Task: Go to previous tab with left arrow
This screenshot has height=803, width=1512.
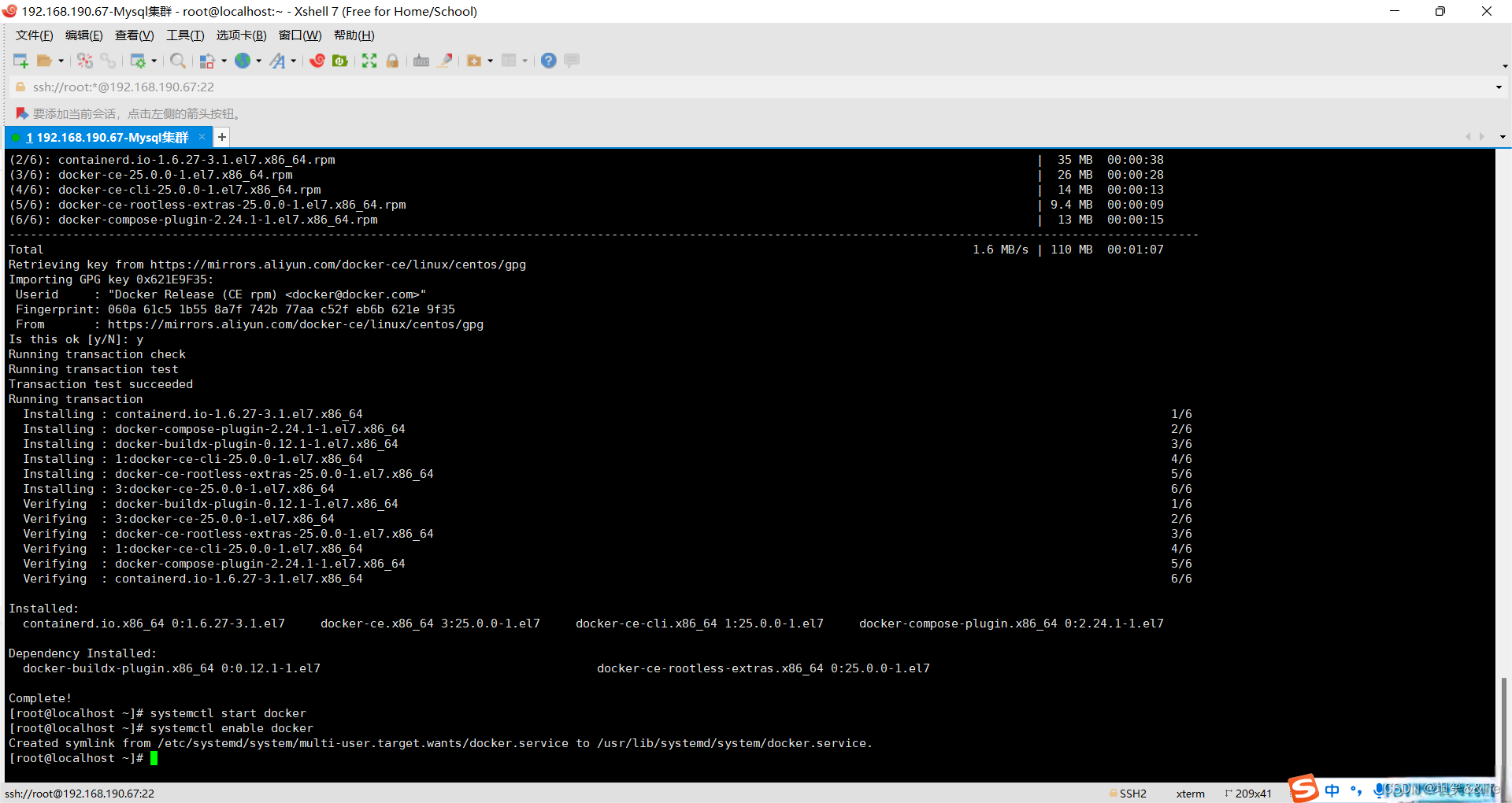Action: (x=1468, y=137)
